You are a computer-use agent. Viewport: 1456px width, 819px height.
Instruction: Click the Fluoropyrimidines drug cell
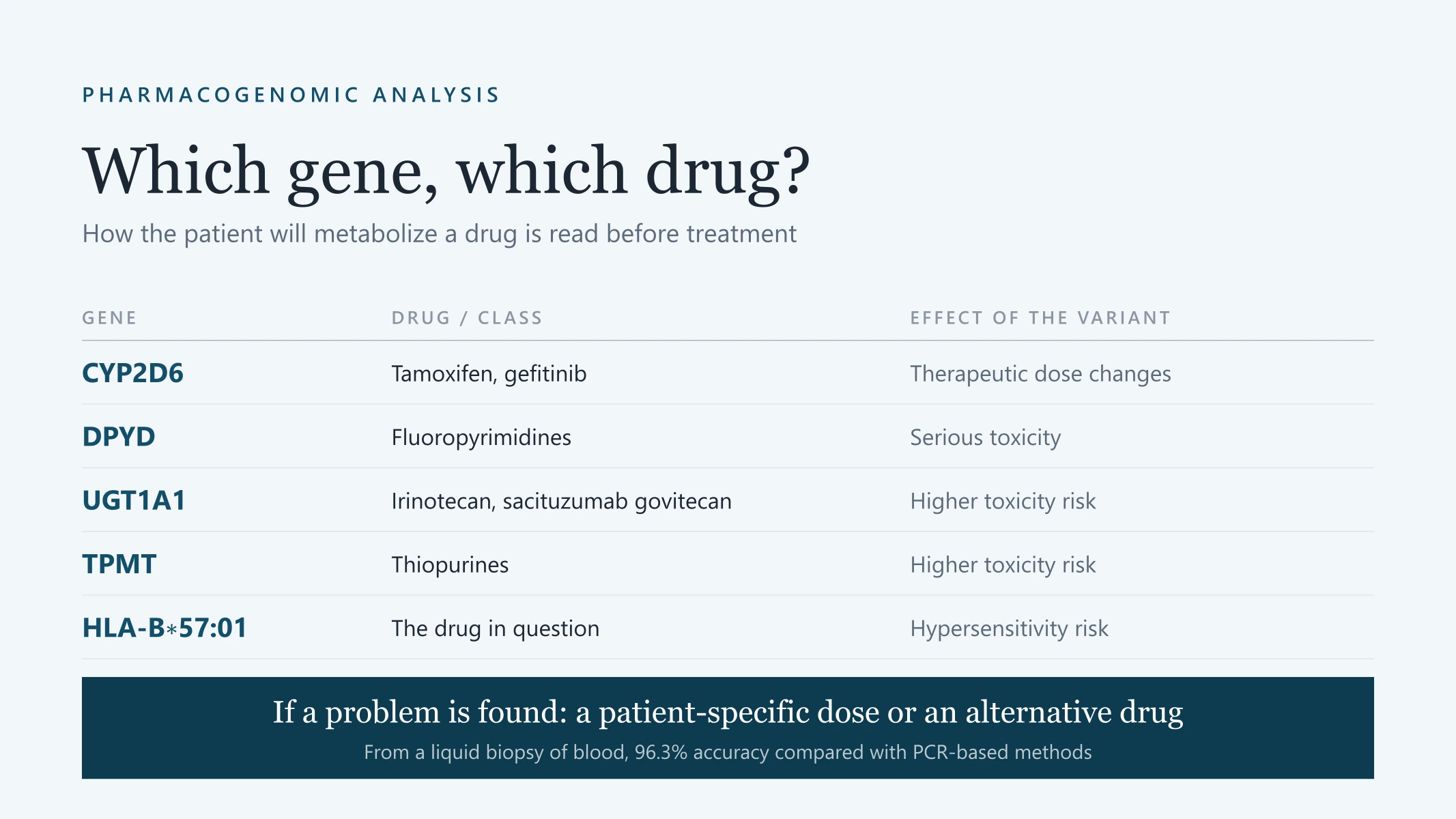481,437
